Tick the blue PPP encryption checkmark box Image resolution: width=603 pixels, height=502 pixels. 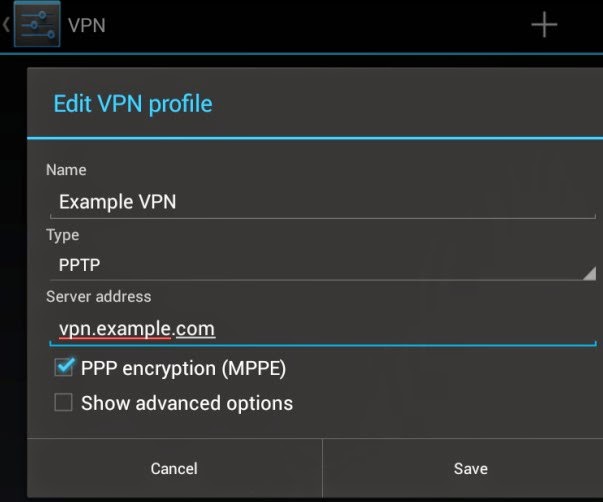64,367
